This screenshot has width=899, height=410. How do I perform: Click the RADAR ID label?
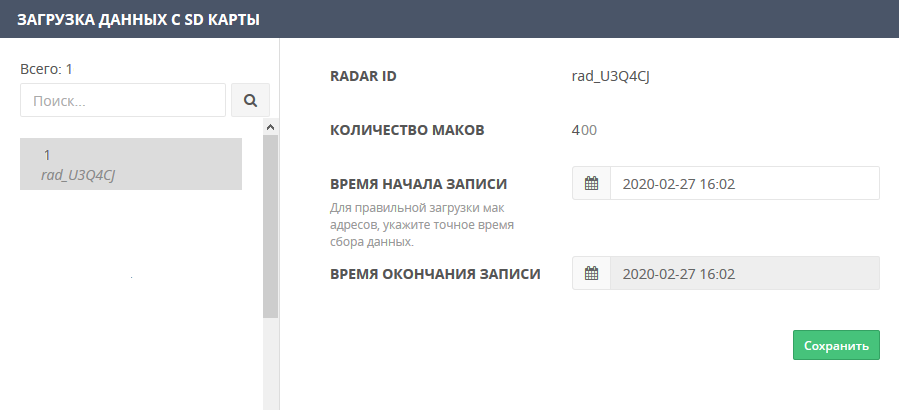point(363,76)
